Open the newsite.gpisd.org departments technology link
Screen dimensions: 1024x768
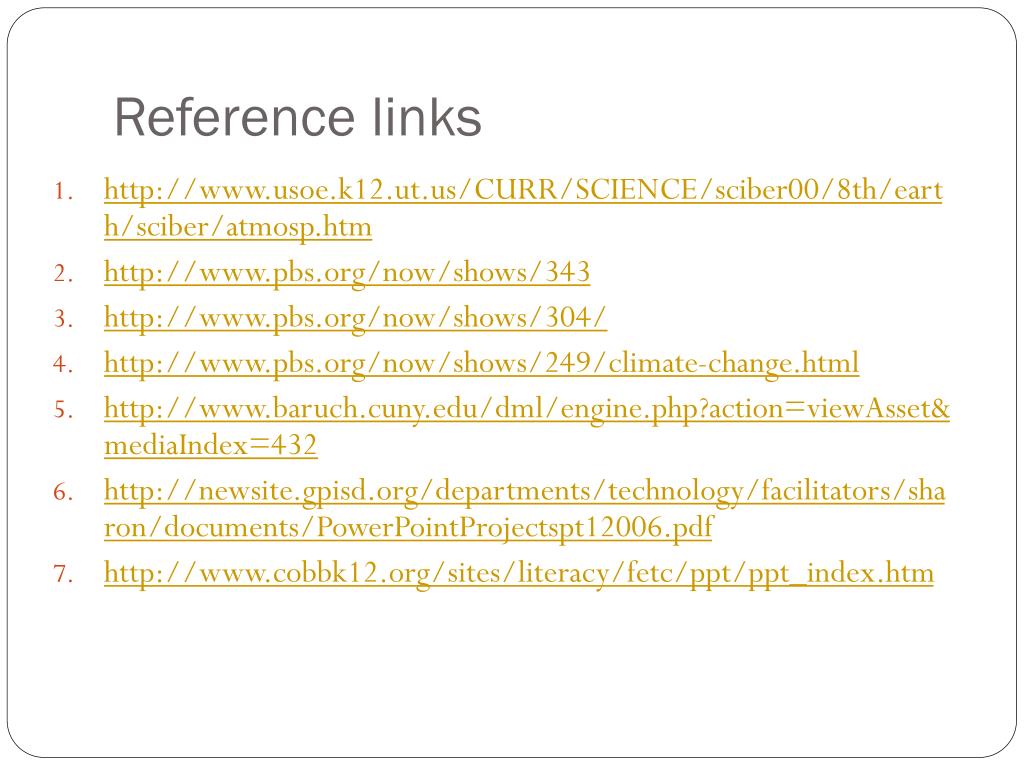click(524, 491)
